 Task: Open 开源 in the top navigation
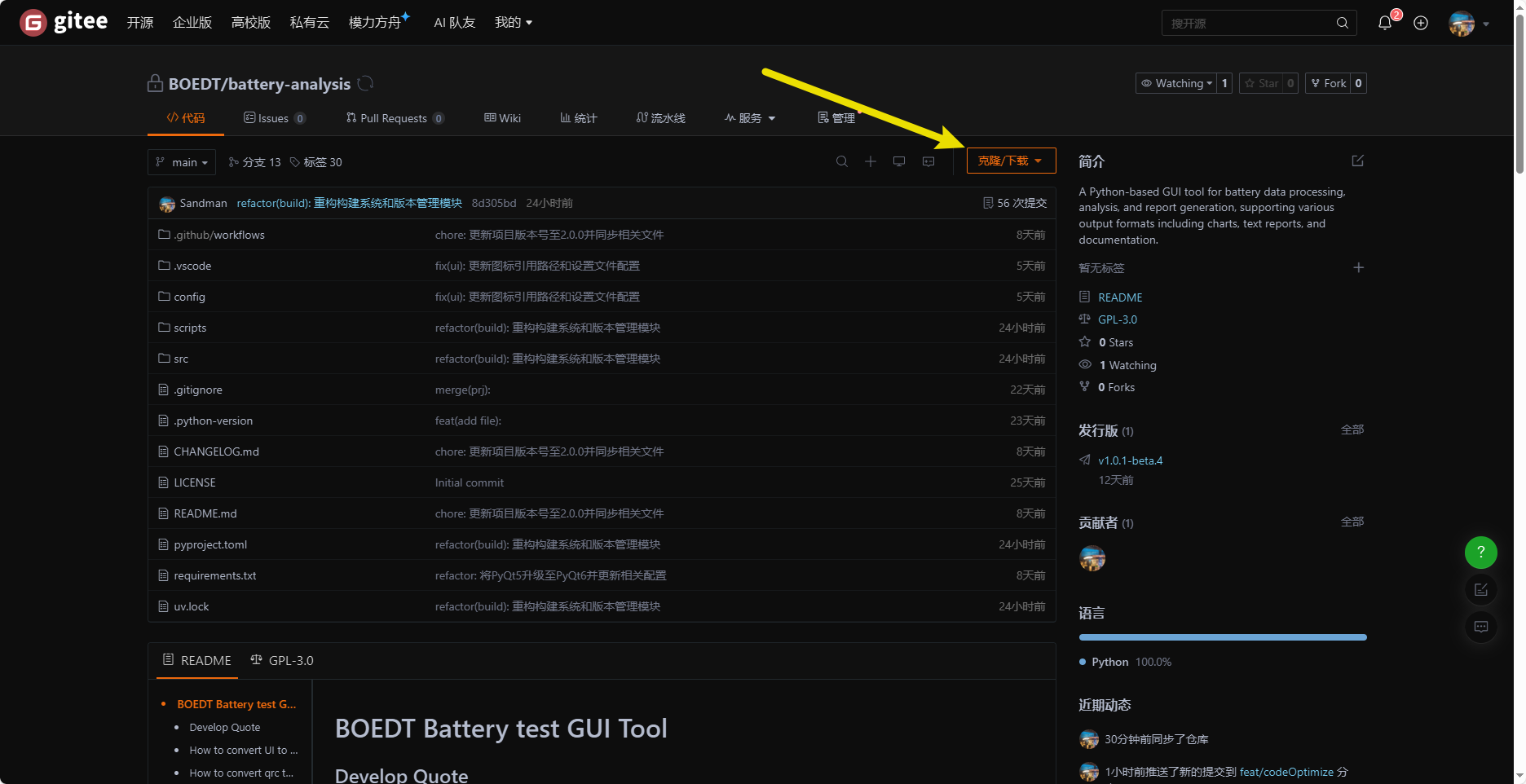[140, 22]
